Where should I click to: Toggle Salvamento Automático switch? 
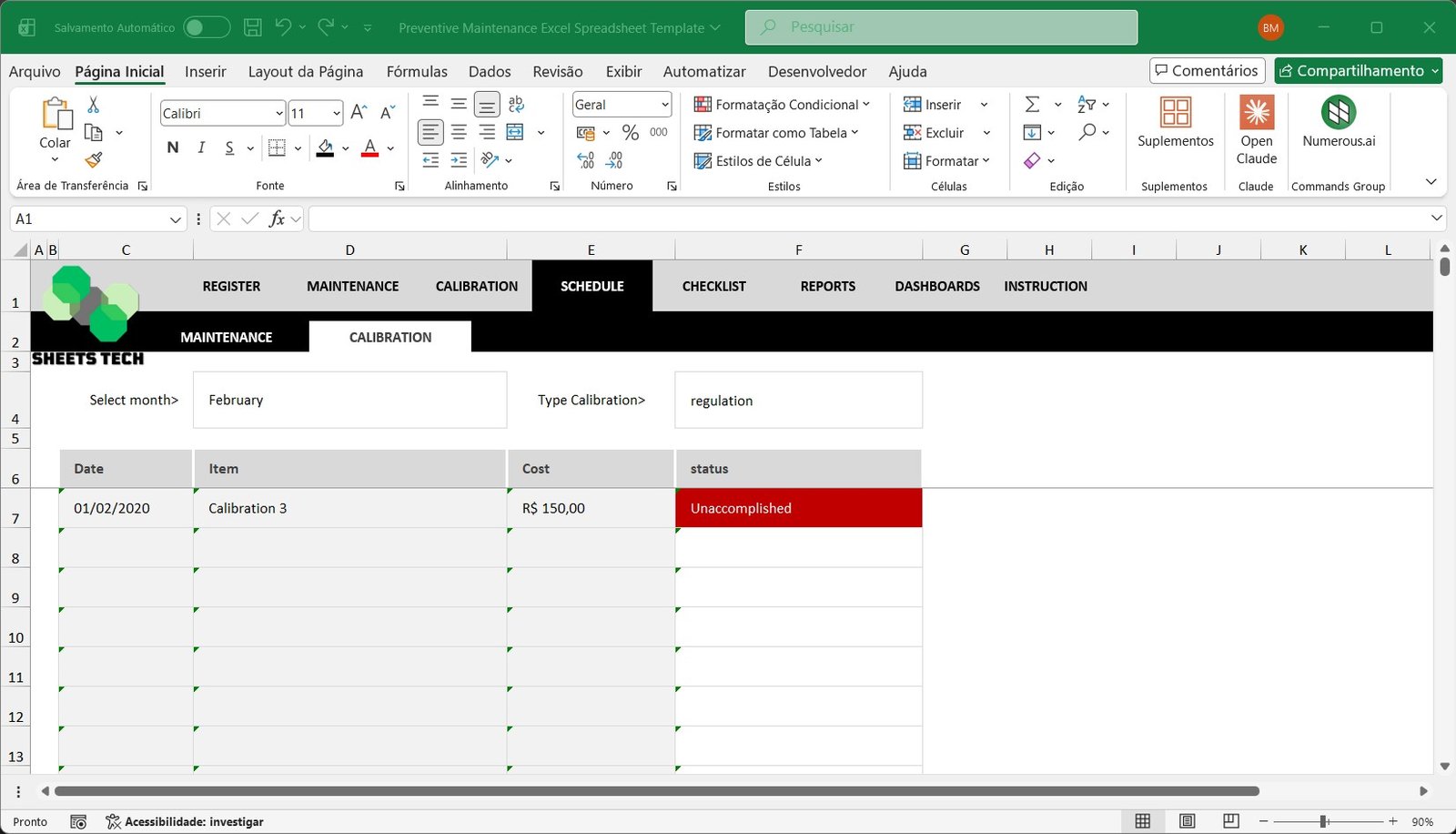[x=207, y=26]
